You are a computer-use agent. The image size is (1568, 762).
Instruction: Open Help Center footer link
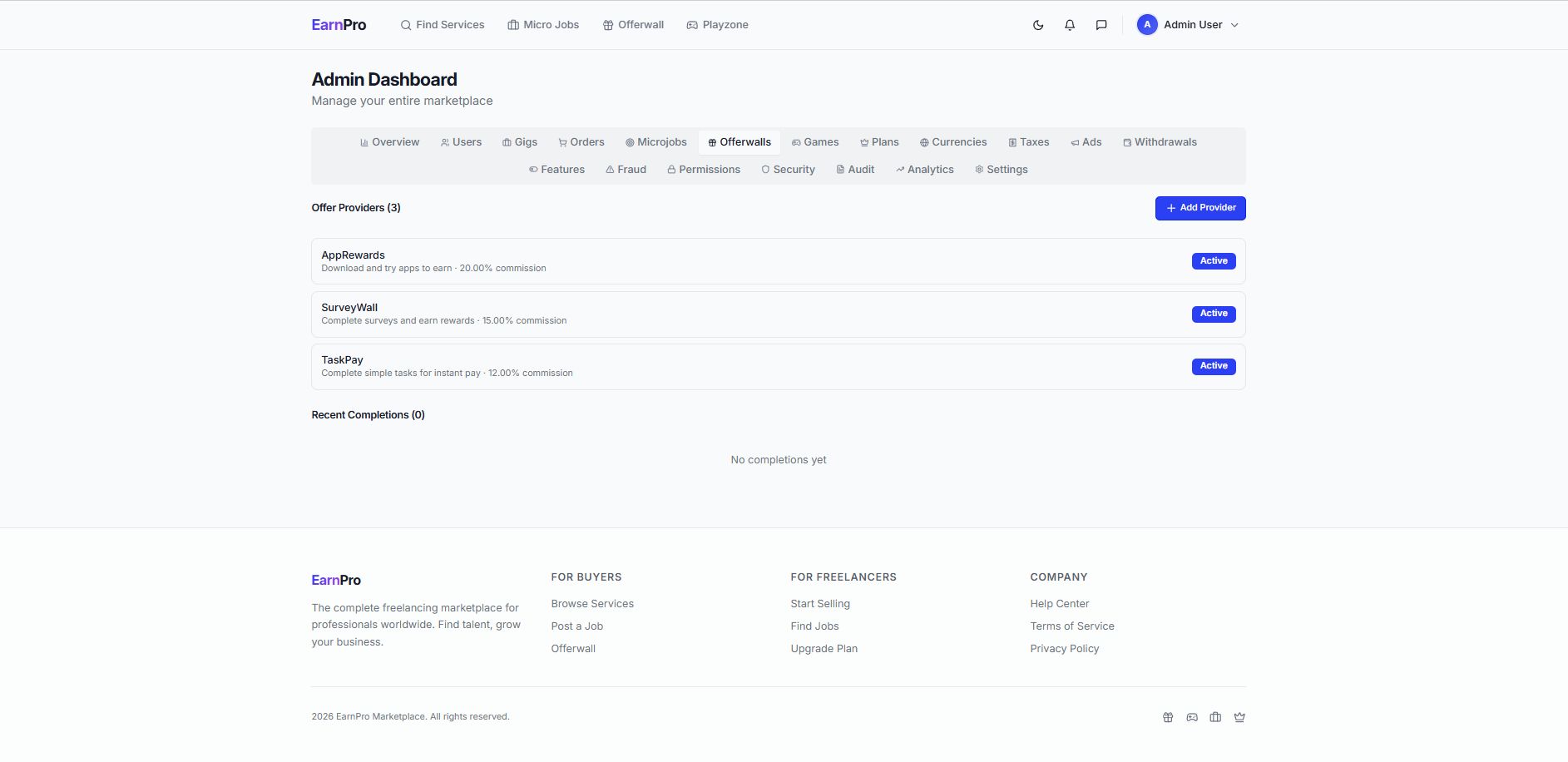(x=1059, y=604)
